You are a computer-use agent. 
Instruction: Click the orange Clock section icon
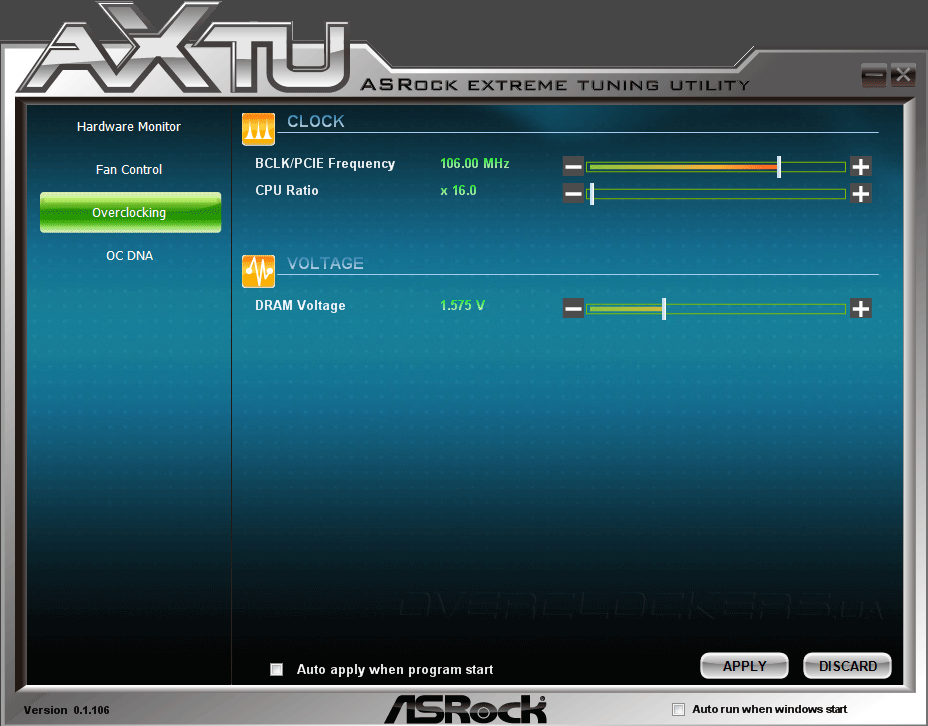click(259, 129)
